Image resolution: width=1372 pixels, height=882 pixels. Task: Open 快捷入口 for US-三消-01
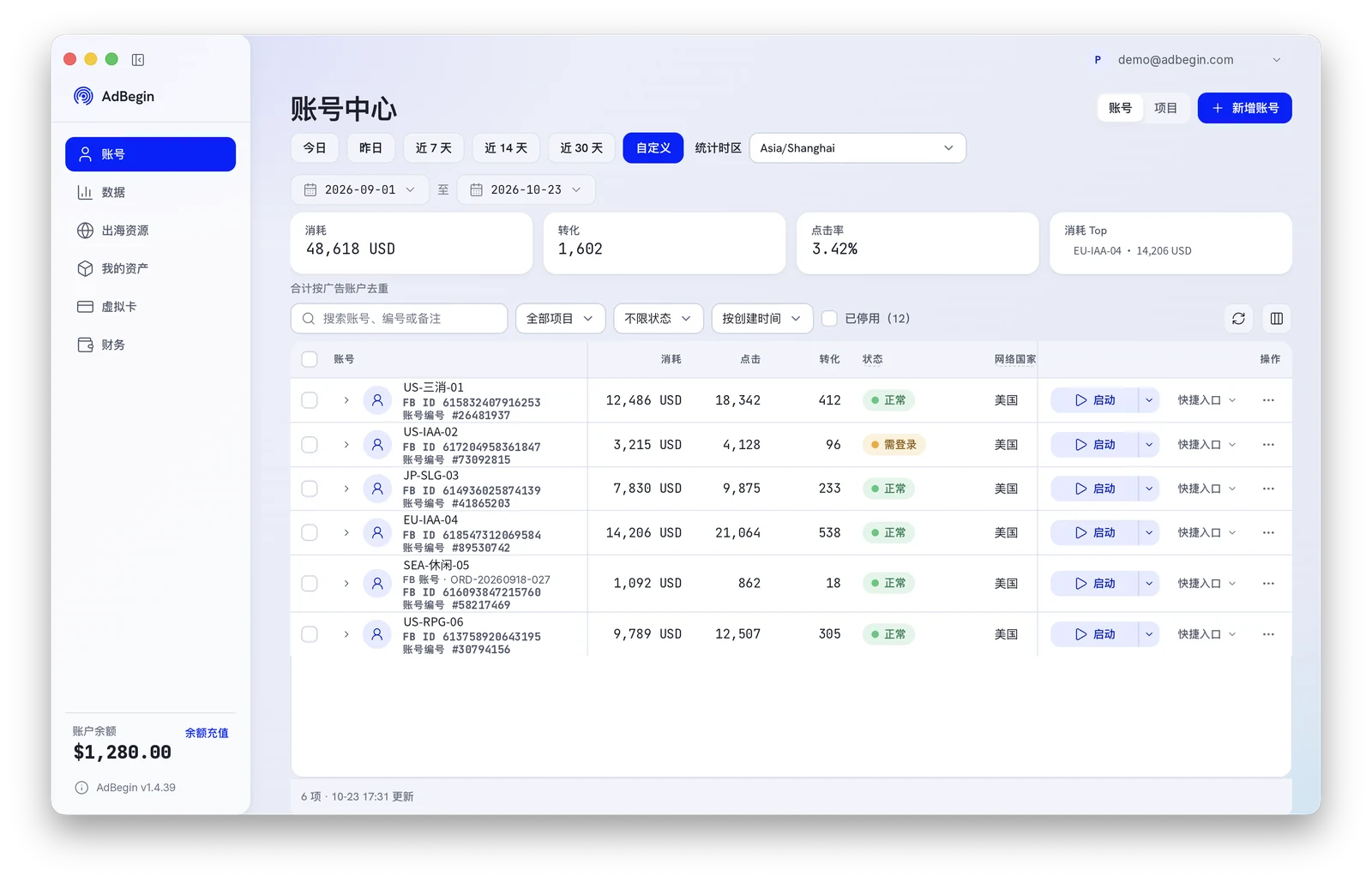(x=1207, y=400)
